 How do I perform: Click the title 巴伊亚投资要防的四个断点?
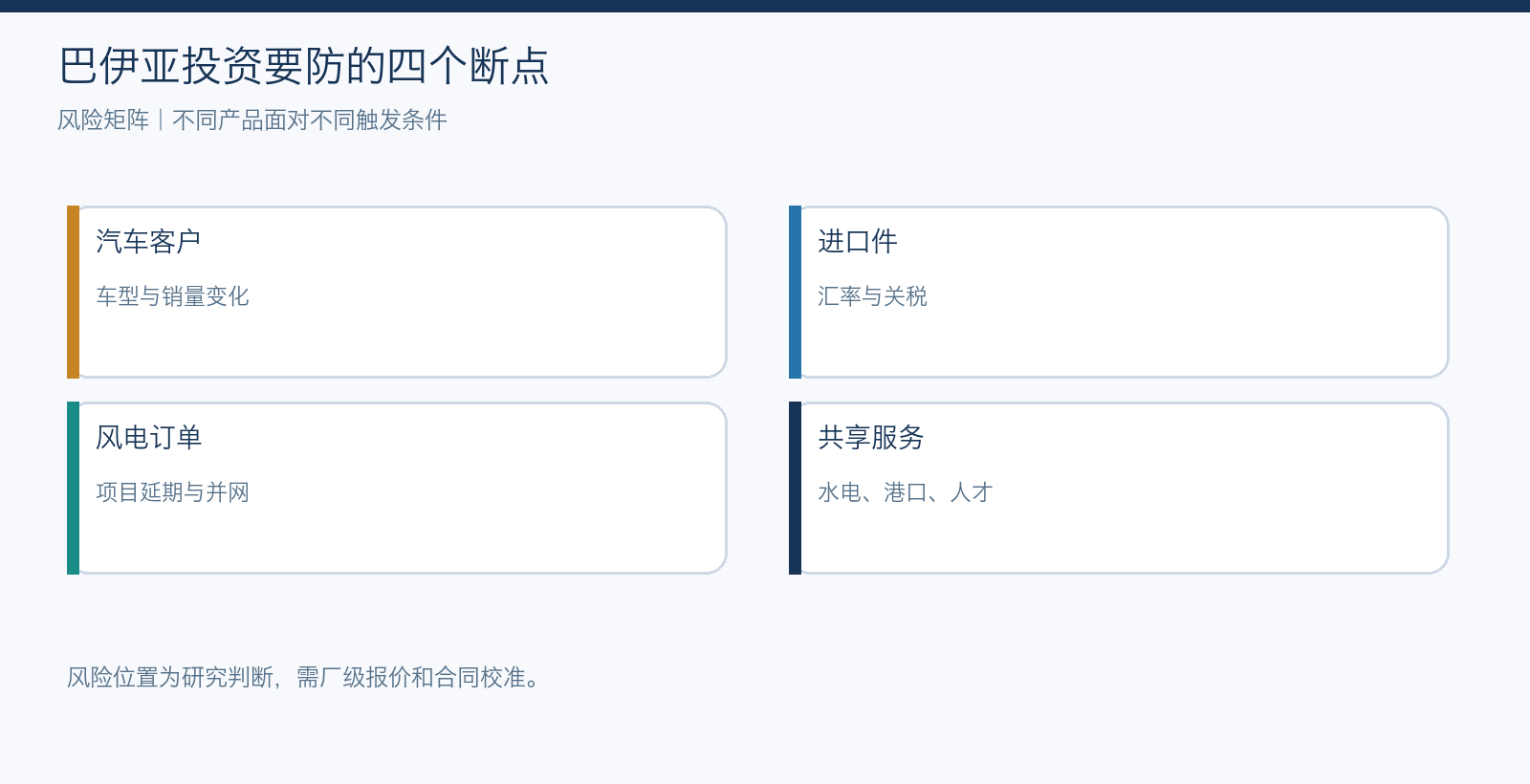[x=304, y=67]
